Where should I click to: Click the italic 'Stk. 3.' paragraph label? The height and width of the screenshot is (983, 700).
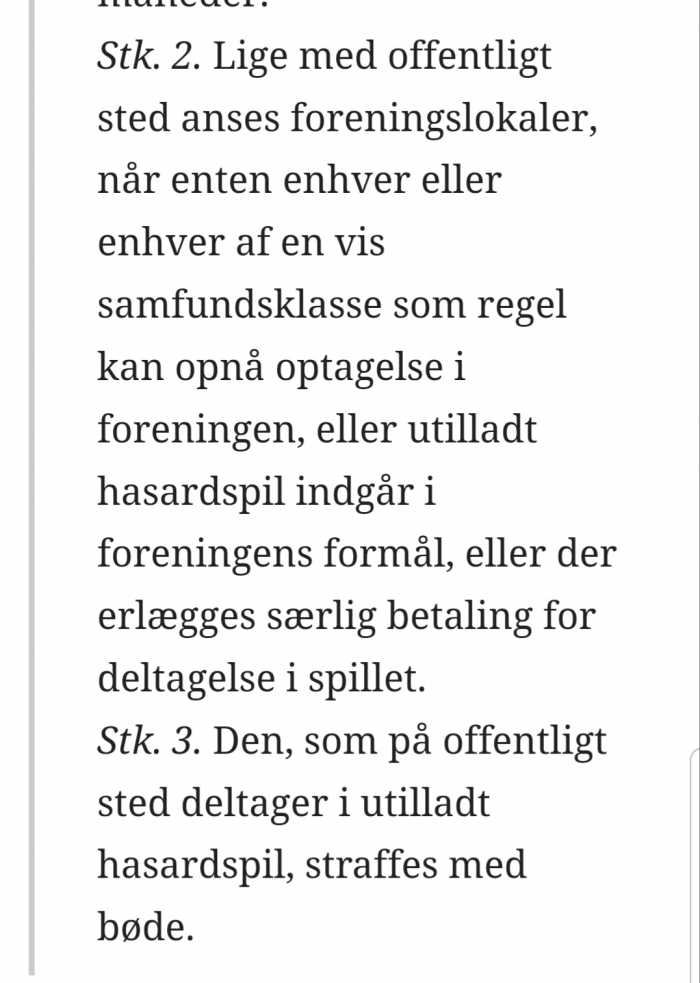149,742
